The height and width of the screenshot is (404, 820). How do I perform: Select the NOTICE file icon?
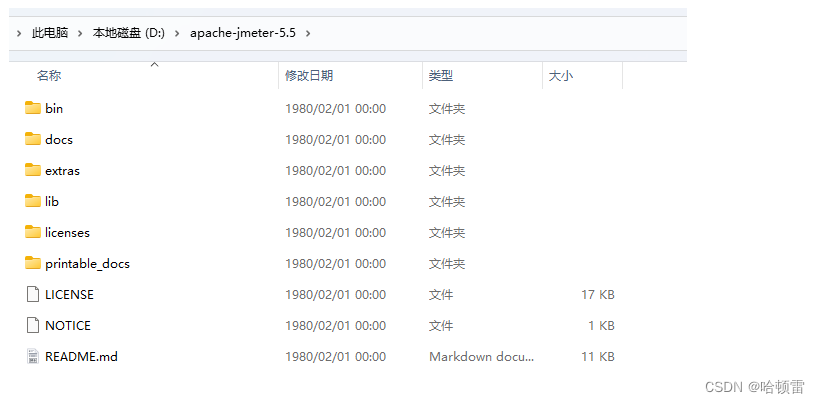tap(33, 325)
